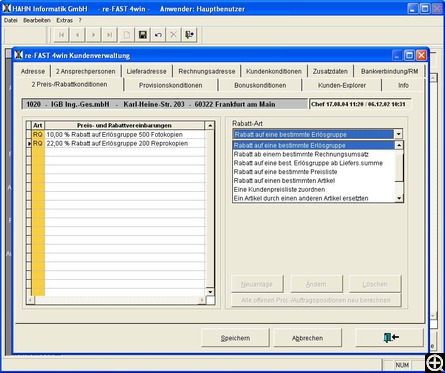
Task: Open the Datei menu
Action: pos(11,20)
